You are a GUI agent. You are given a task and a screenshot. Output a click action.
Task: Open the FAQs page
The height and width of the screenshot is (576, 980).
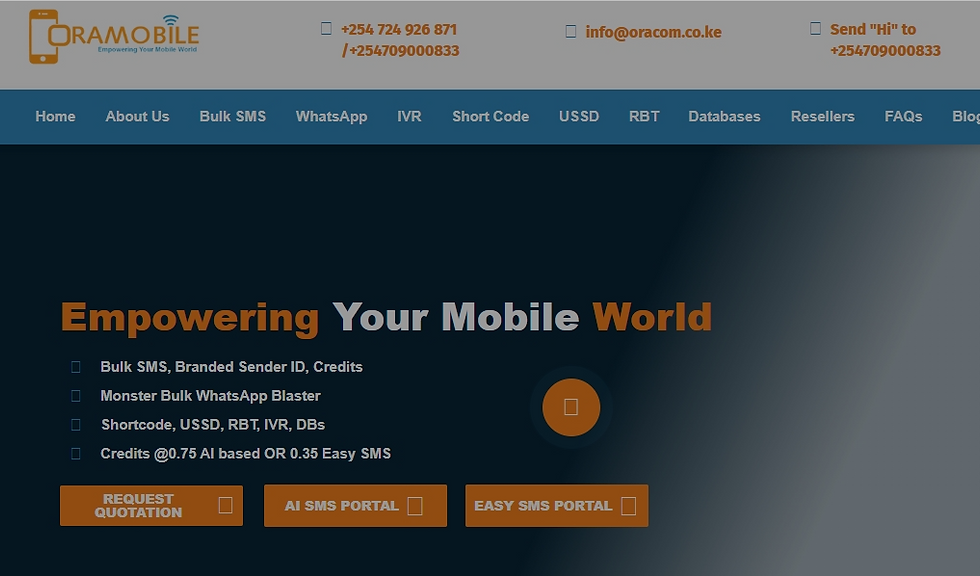point(903,117)
